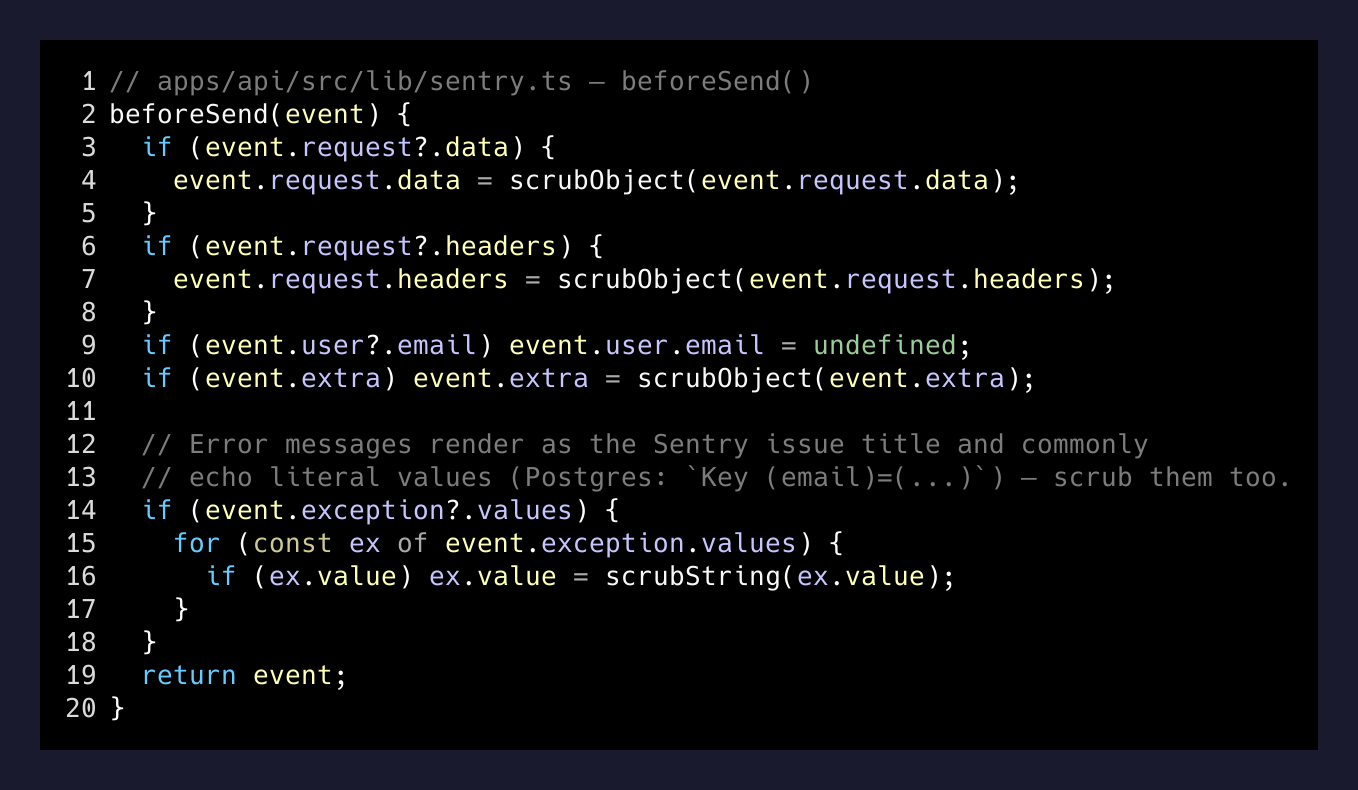This screenshot has width=1358, height=790.
Task: Click 'event.user?.email' condition on line 9
Action: point(341,345)
